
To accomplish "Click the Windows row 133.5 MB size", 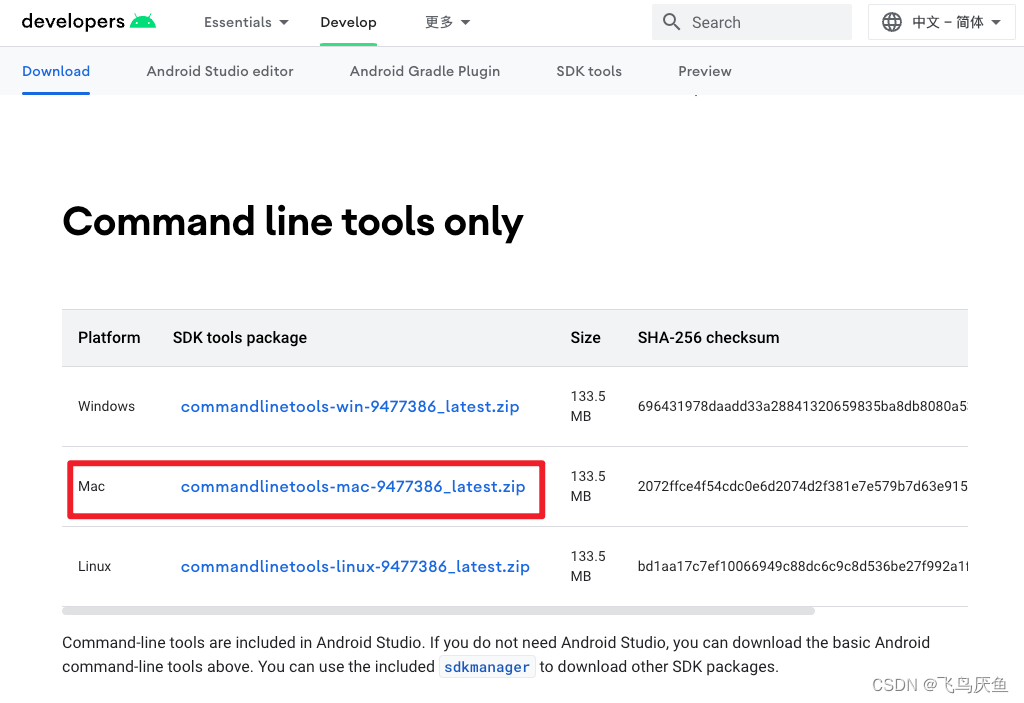I will [588, 406].
